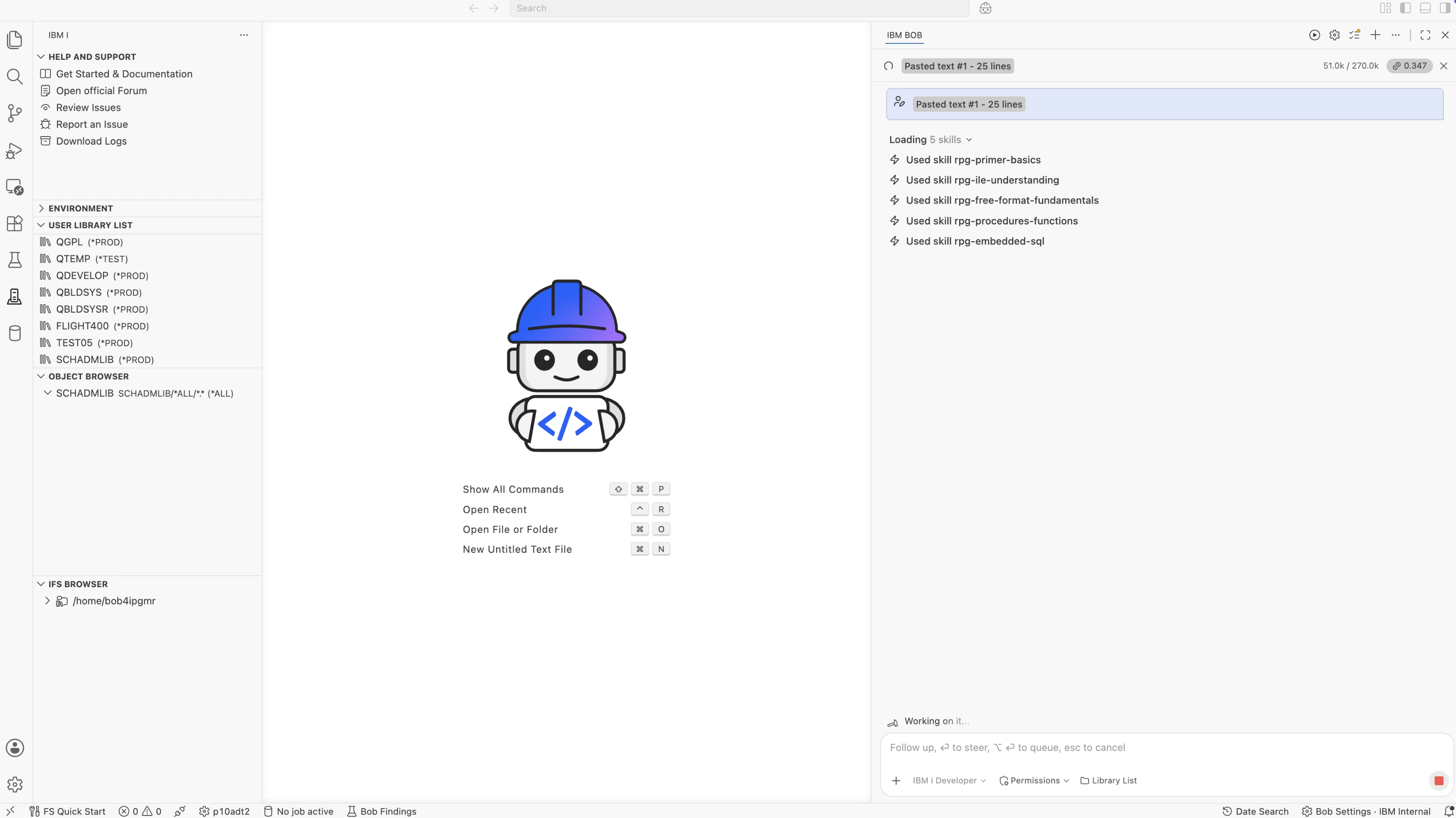
Task: Maximize the IBM Bob panel to full screen
Action: click(x=1425, y=35)
